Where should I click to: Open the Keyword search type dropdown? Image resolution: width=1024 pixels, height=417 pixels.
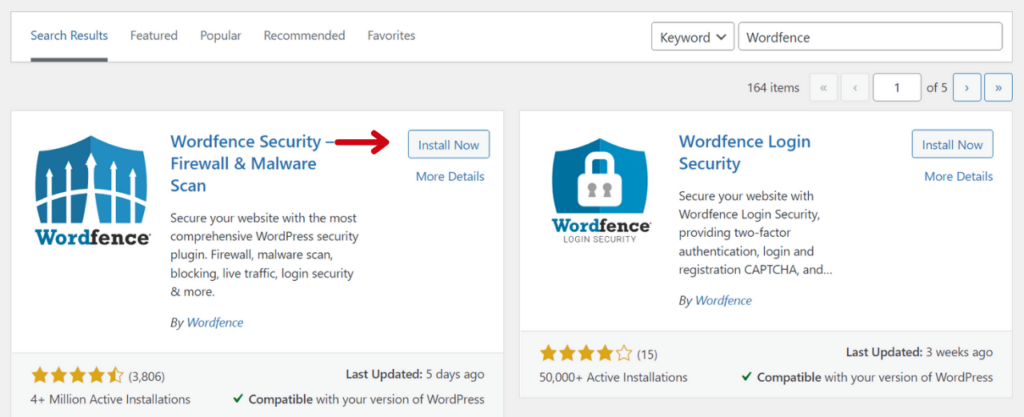click(693, 37)
